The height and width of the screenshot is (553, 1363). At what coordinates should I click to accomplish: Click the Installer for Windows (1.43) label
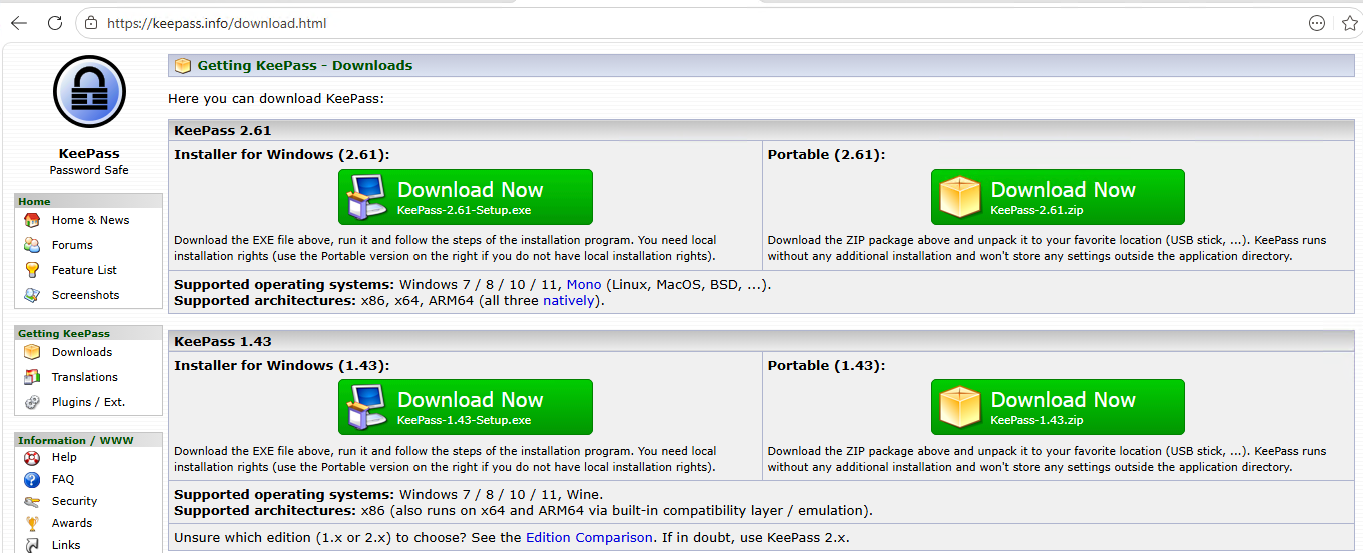coord(282,366)
